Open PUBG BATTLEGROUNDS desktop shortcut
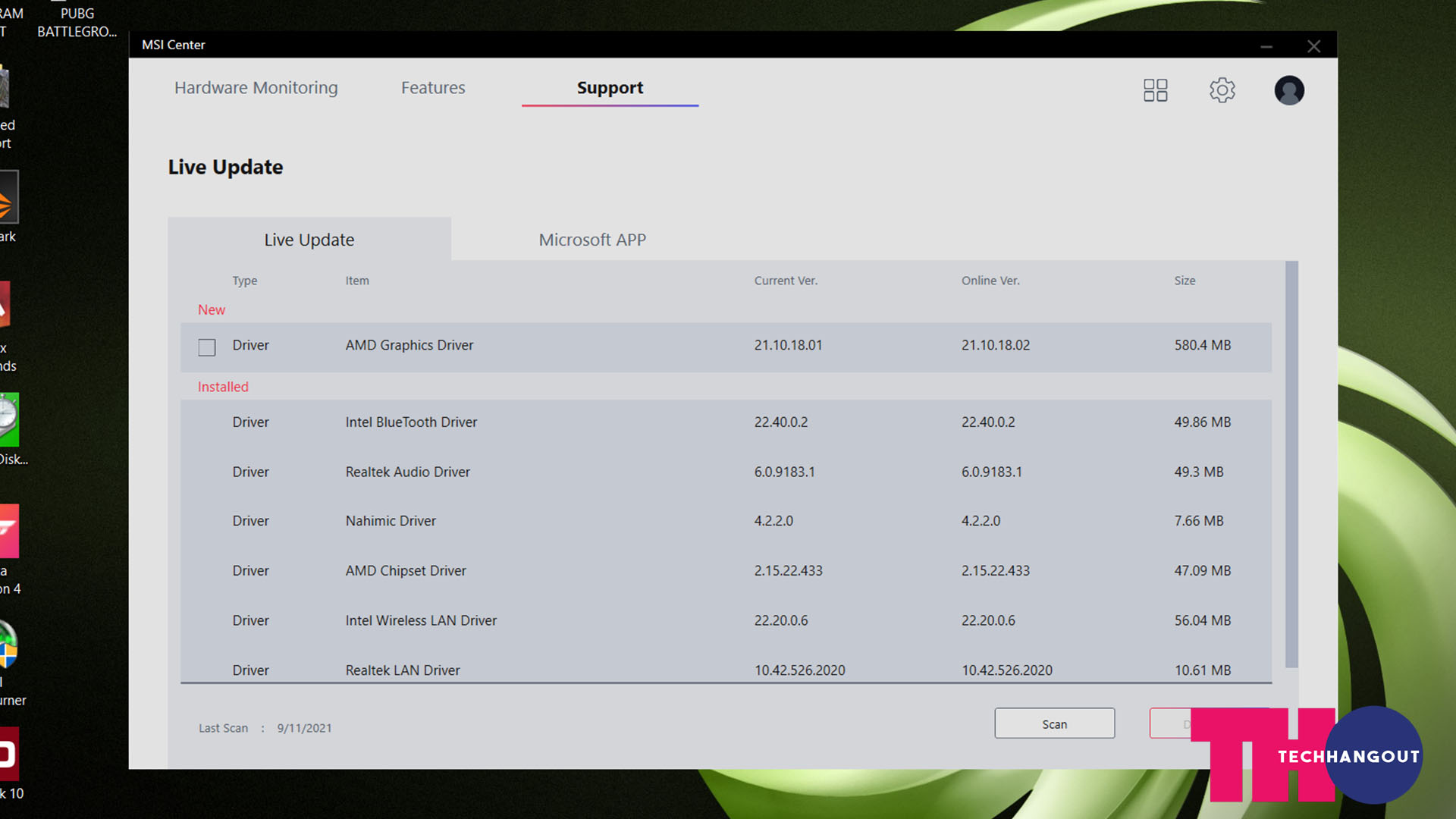The width and height of the screenshot is (1456, 819). point(77,23)
